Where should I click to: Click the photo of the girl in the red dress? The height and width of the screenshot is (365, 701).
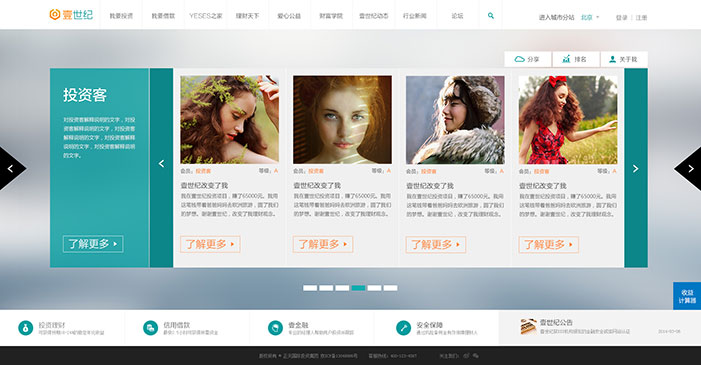tap(568, 119)
